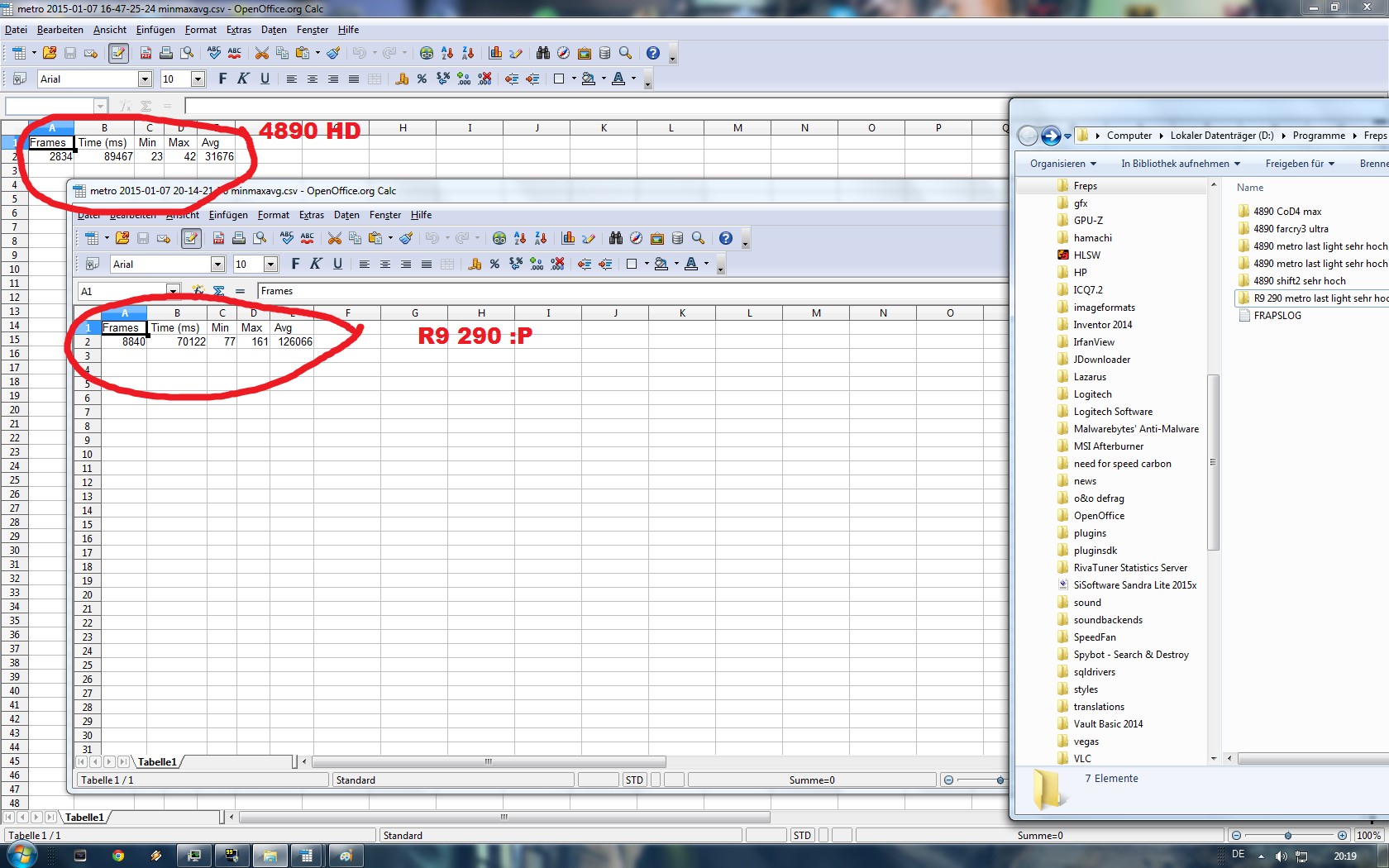Open Organisieren dropdown in Explorer
This screenshot has width=1389, height=868.
[x=1063, y=164]
